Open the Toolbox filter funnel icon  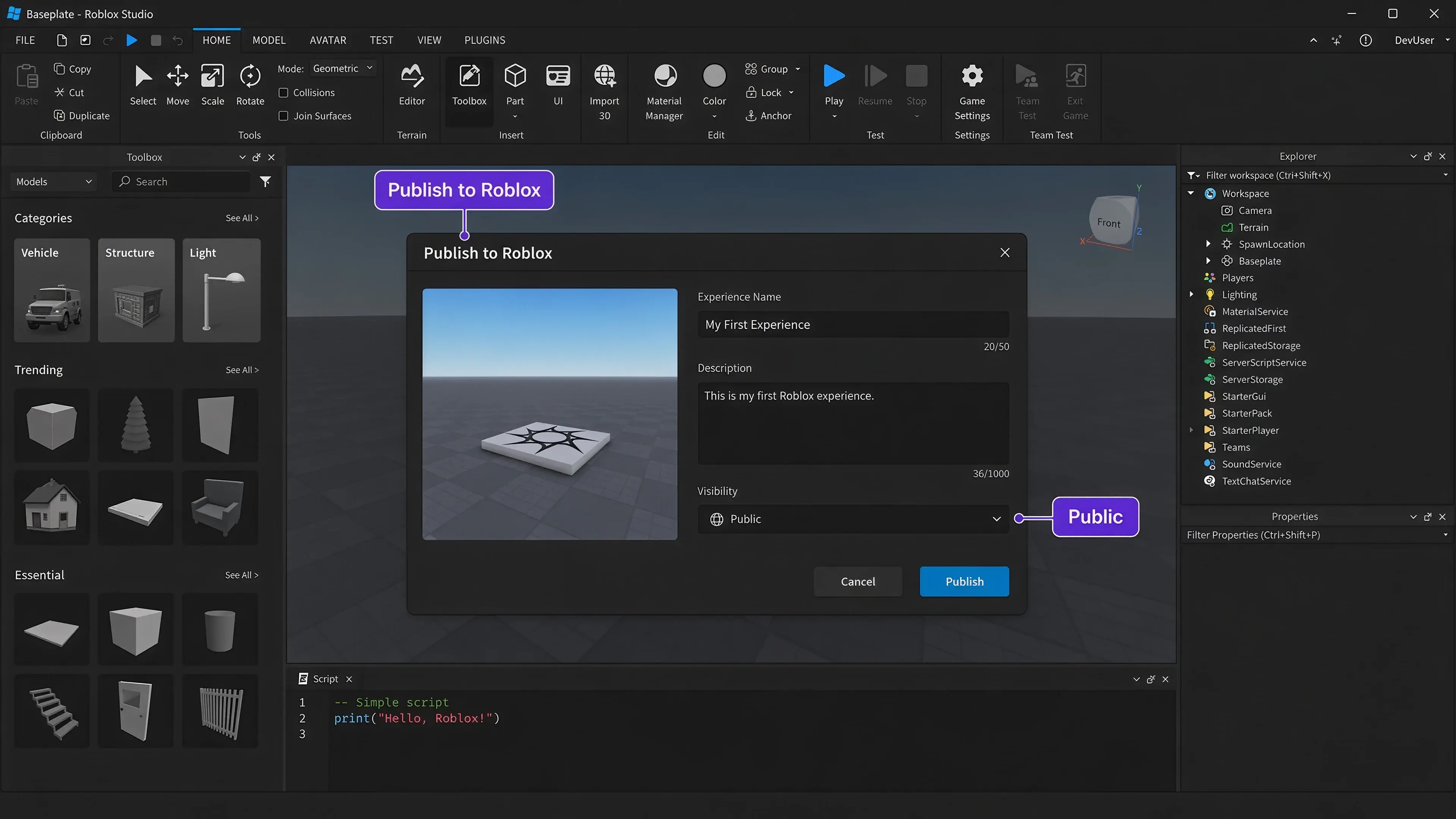point(265,182)
